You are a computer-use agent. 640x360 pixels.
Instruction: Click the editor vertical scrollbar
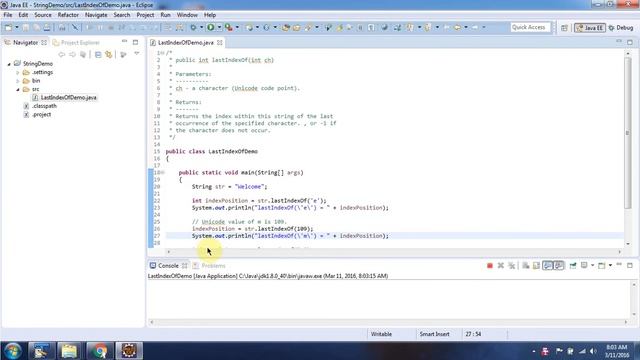pyautogui.click(x=628, y=133)
